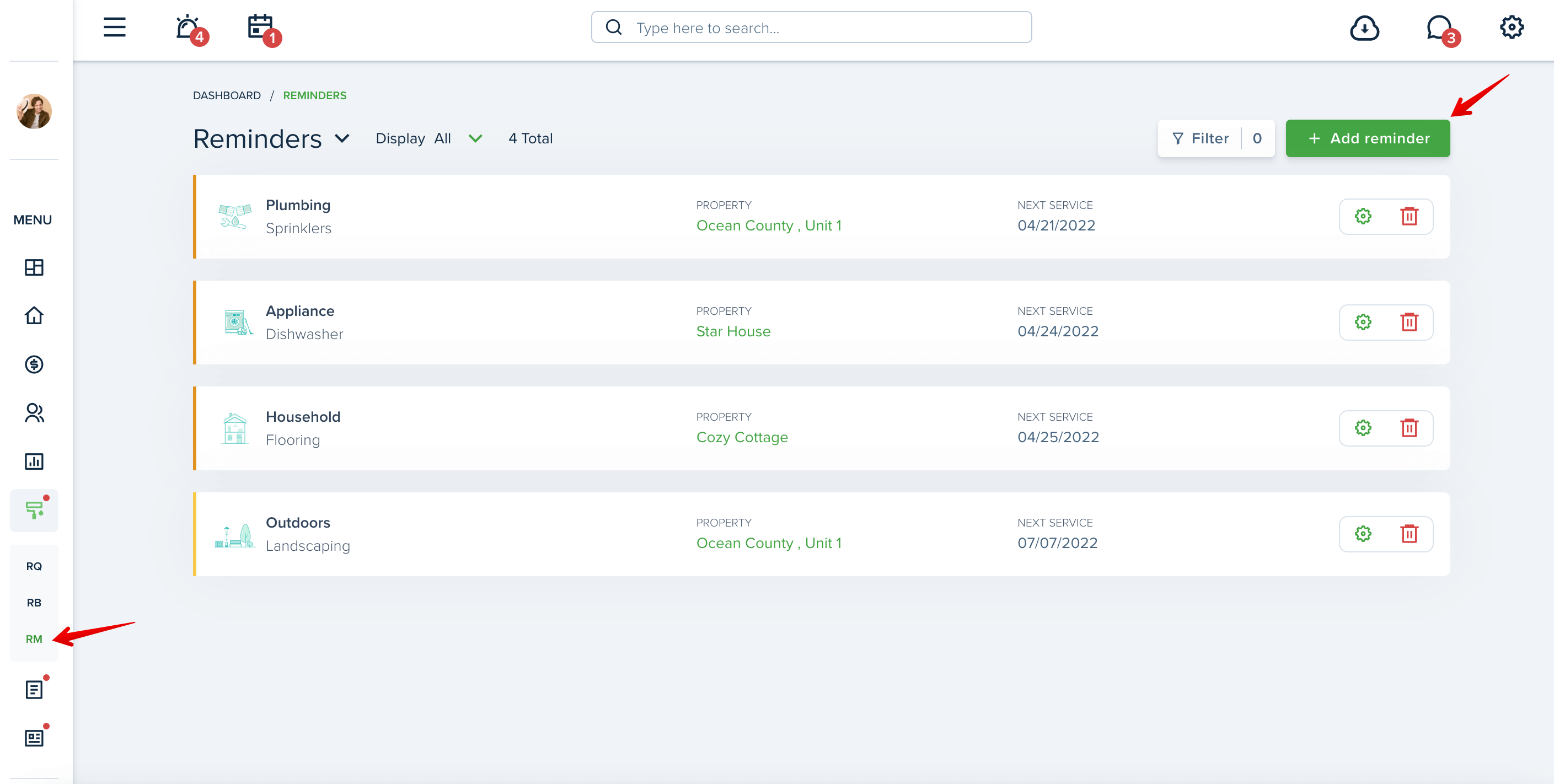
Task: Open the accounting dollar icon in sidebar
Action: coord(34,364)
